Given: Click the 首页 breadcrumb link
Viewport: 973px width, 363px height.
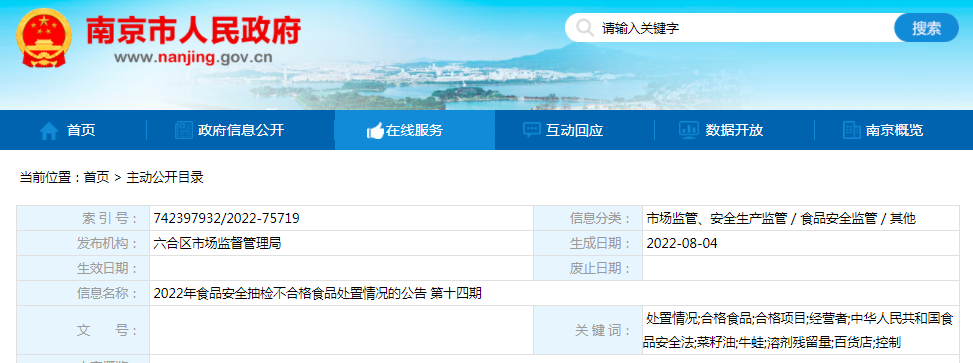Looking at the screenshot, I should (x=96, y=178).
